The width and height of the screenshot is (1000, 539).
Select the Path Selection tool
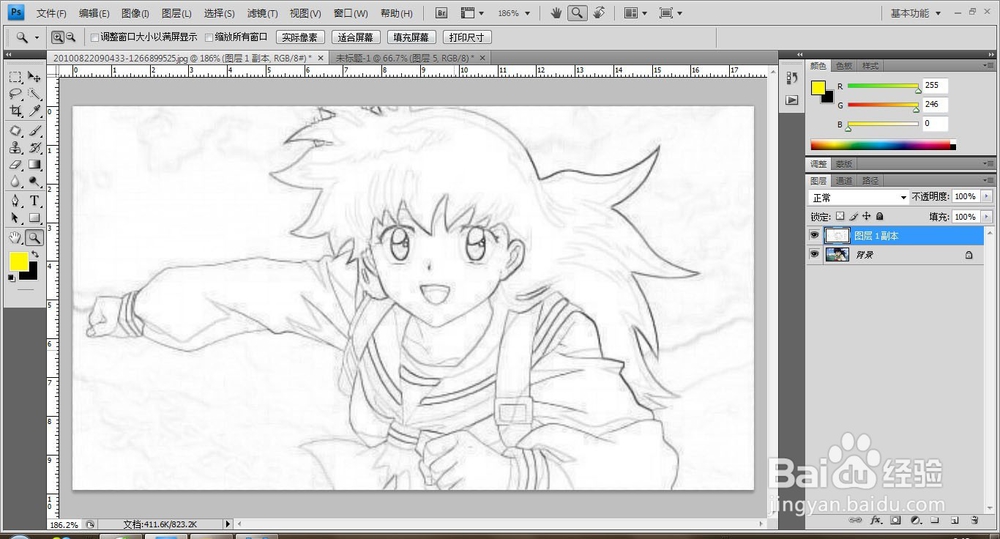click(15, 218)
